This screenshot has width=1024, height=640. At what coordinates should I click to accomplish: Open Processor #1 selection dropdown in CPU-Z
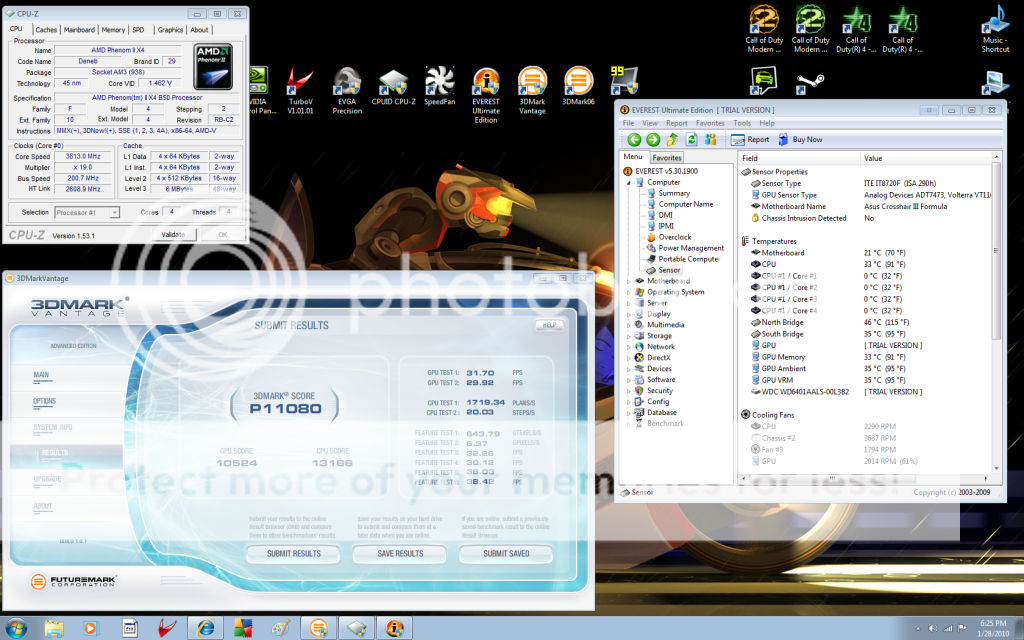87,212
